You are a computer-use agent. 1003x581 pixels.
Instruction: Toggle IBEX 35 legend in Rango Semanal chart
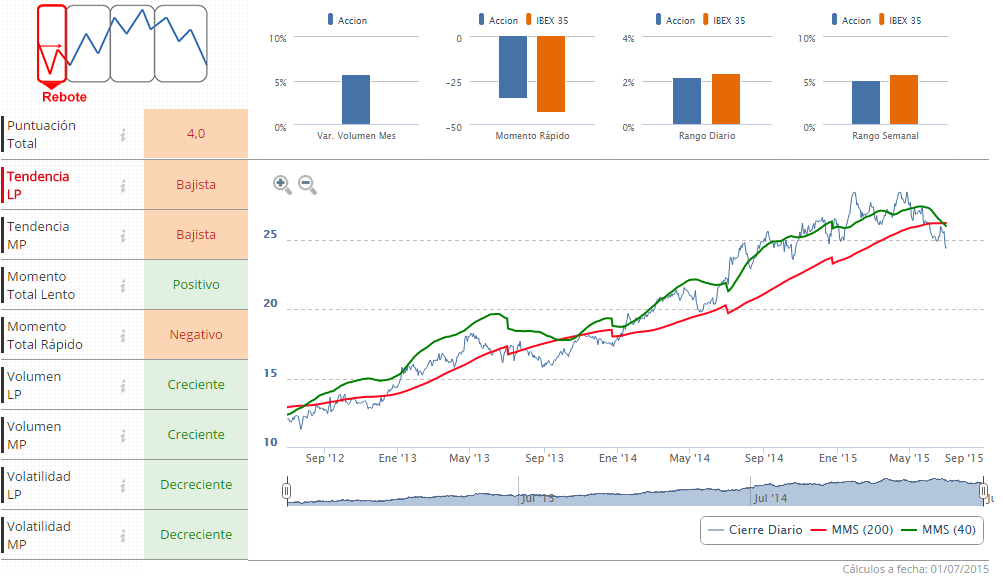pos(902,20)
